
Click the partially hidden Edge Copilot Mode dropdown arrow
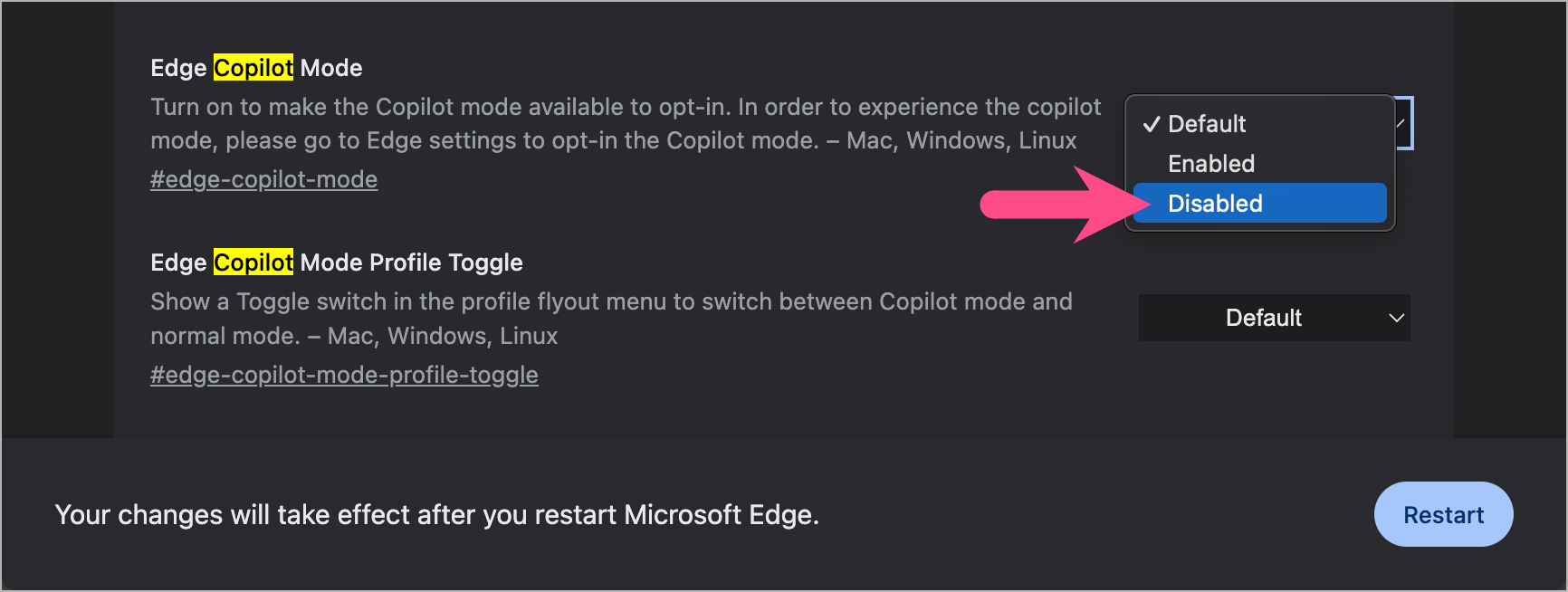click(x=1402, y=123)
